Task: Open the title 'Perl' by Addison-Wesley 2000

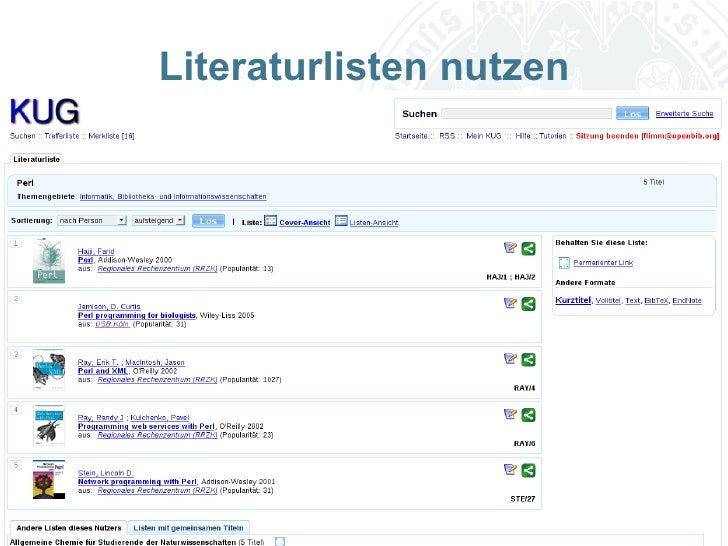Action: pyautogui.click(x=85, y=260)
